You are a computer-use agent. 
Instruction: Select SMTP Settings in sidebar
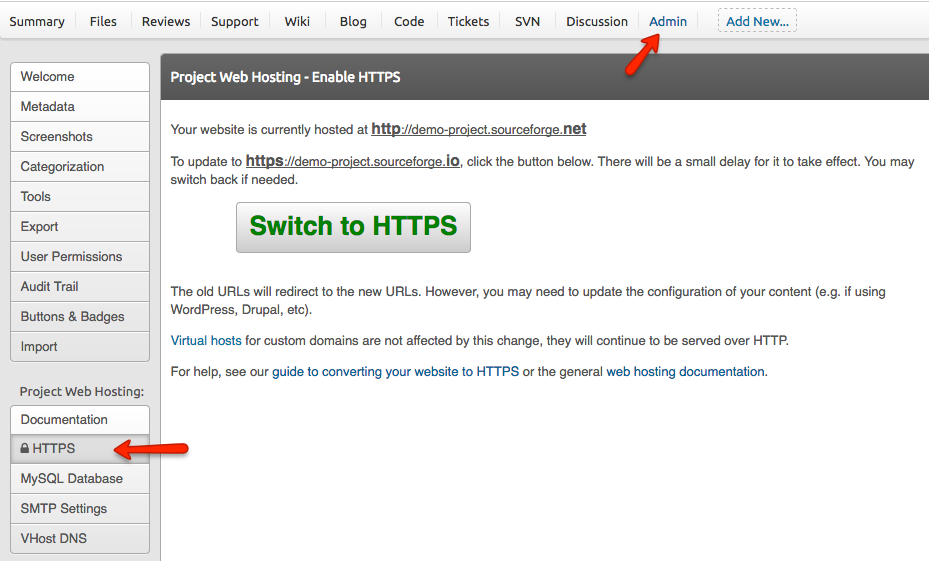pyautogui.click(x=64, y=508)
